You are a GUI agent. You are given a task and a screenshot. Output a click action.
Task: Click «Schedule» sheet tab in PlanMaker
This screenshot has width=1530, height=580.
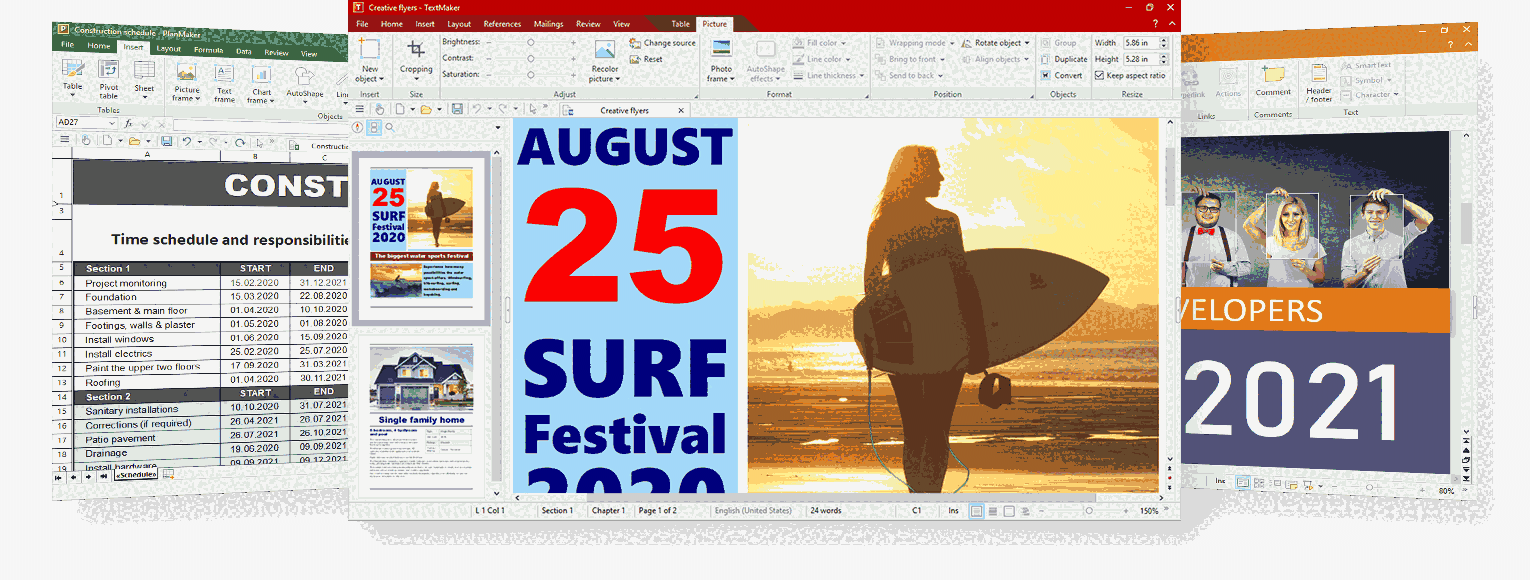tap(134, 475)
